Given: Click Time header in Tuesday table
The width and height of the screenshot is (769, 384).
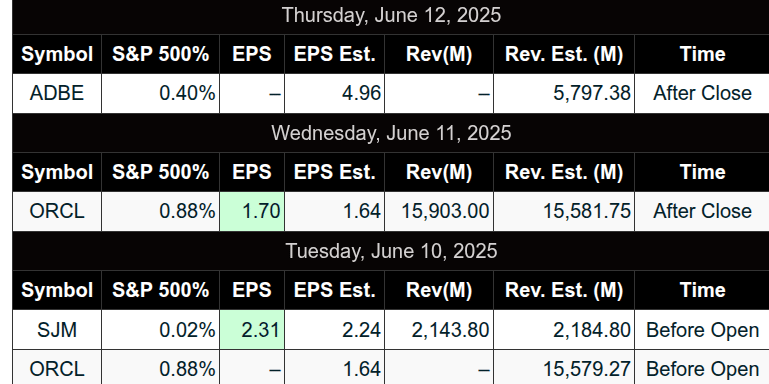Looking at the screenshot, I should pos(702,290).
